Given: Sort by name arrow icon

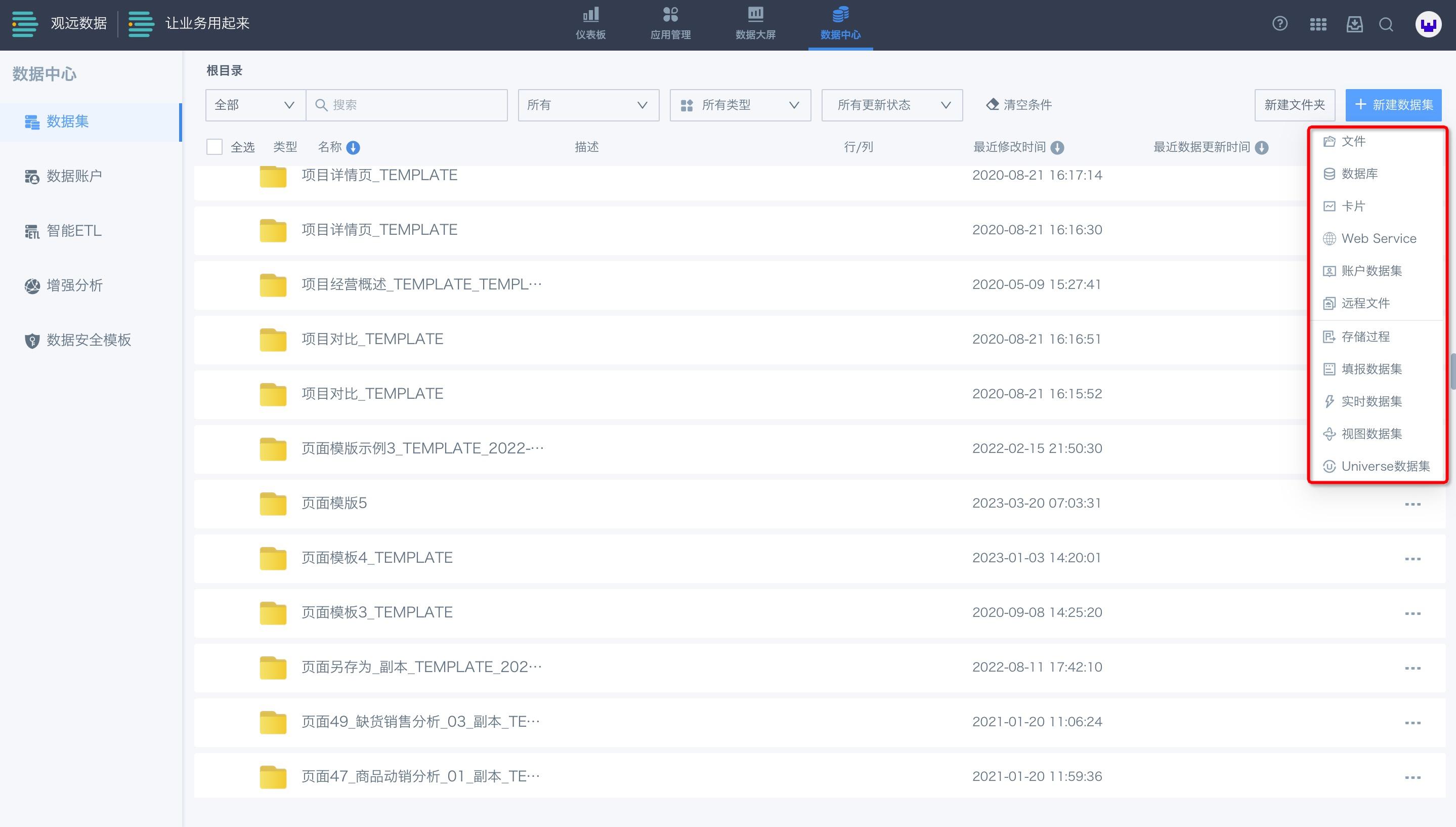Looking at the screenshot, I should 353,148.
